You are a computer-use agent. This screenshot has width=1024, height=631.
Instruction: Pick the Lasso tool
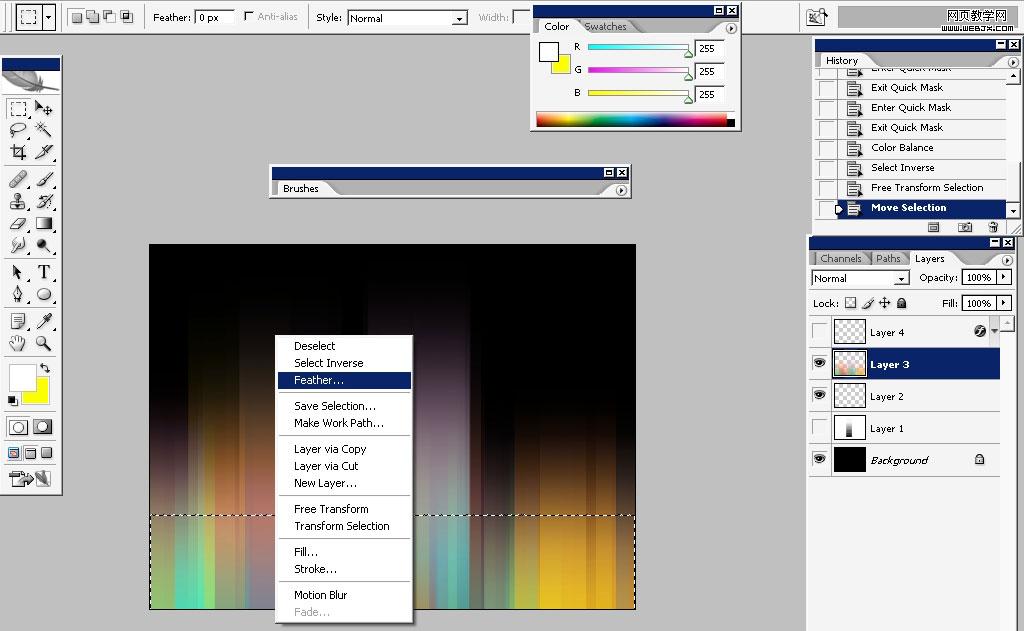pyautogui.click(x=18, y=130)
